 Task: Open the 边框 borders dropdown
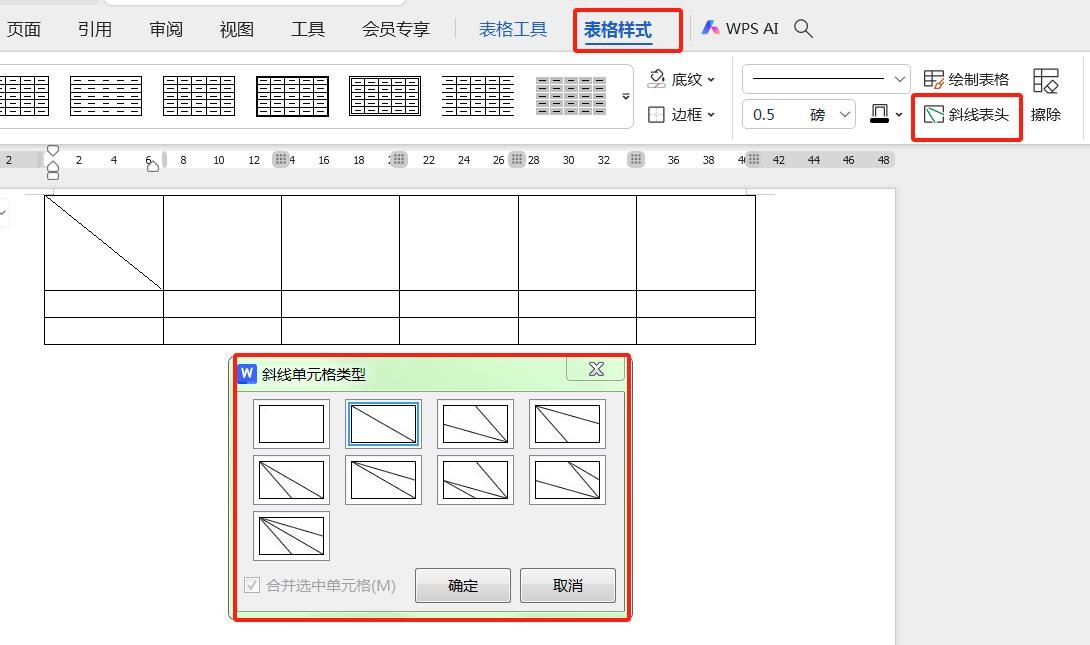(682, 115)
